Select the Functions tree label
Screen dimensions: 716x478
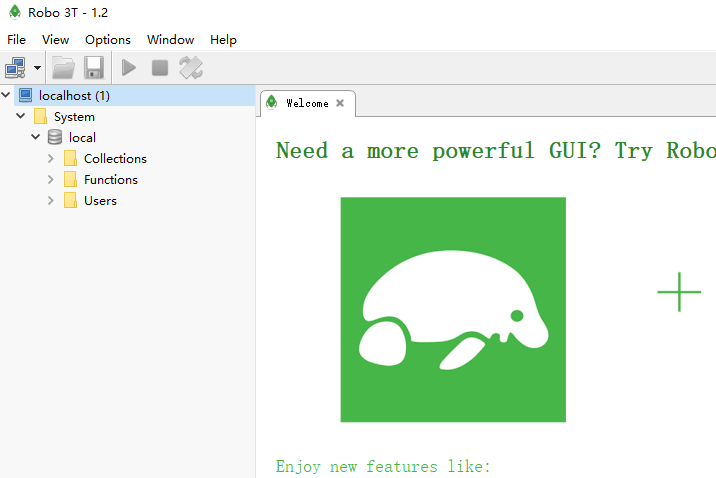click(x=111, y=179)
